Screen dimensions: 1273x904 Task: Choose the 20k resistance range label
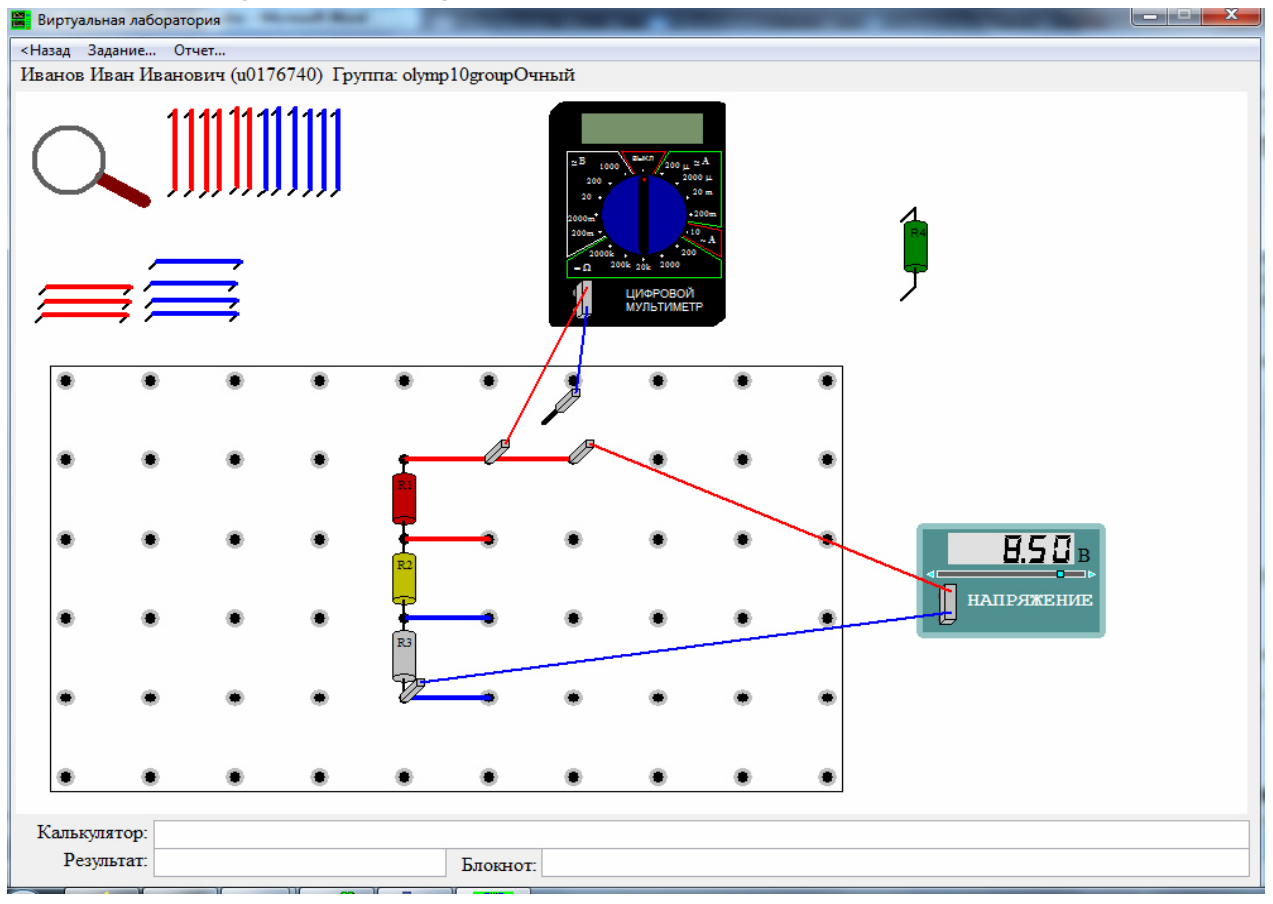[644, 267]
